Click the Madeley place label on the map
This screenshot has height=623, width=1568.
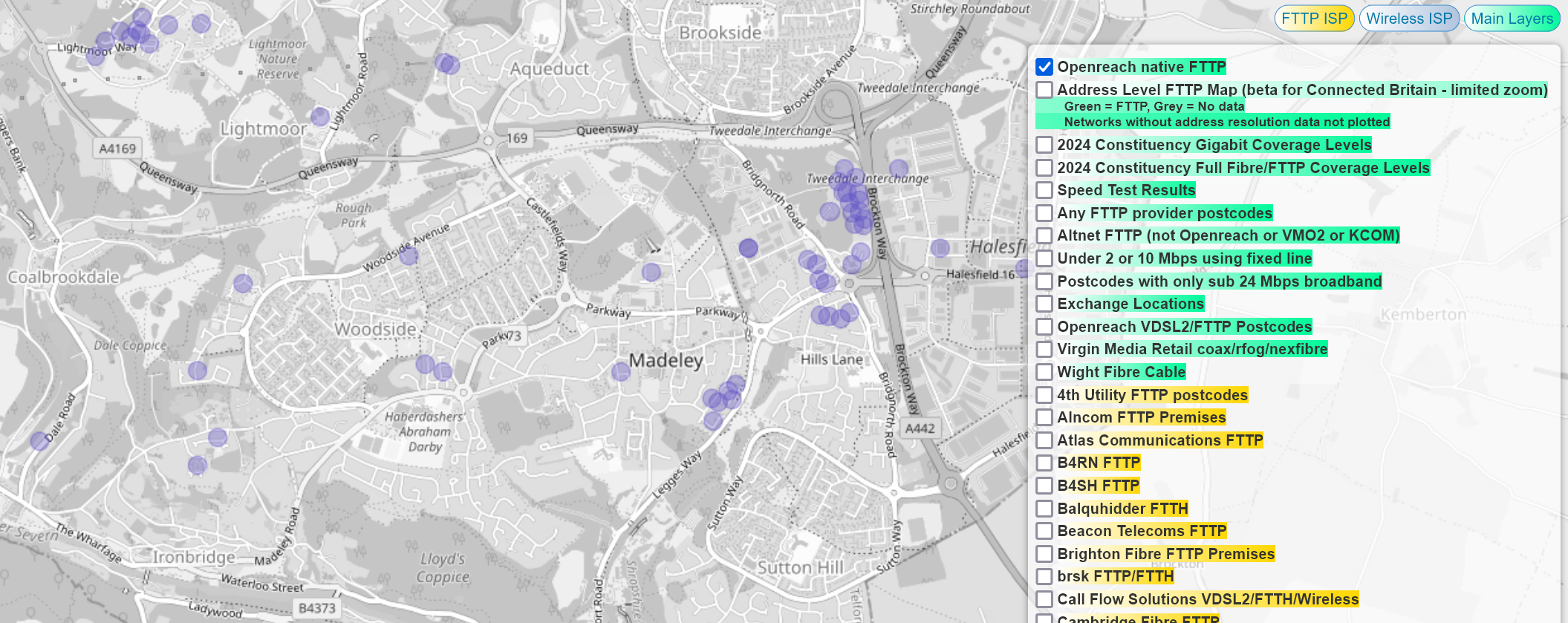pyautogui.click(x=666, y=361)
